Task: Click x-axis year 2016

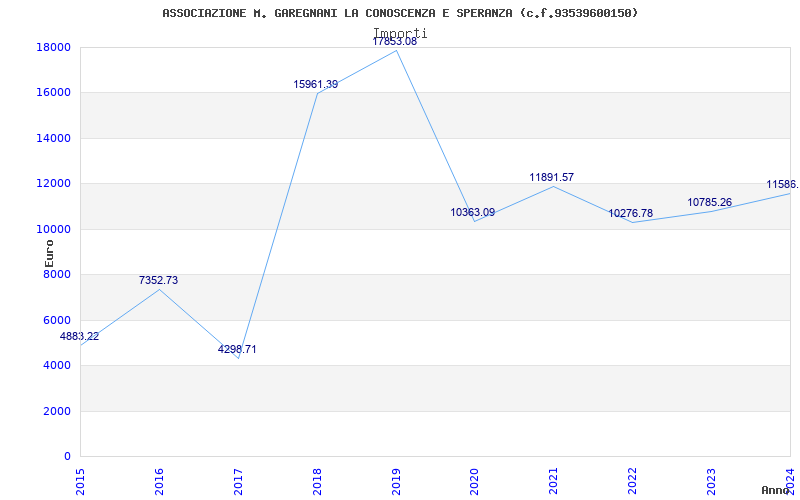Action: pos(159,481)
